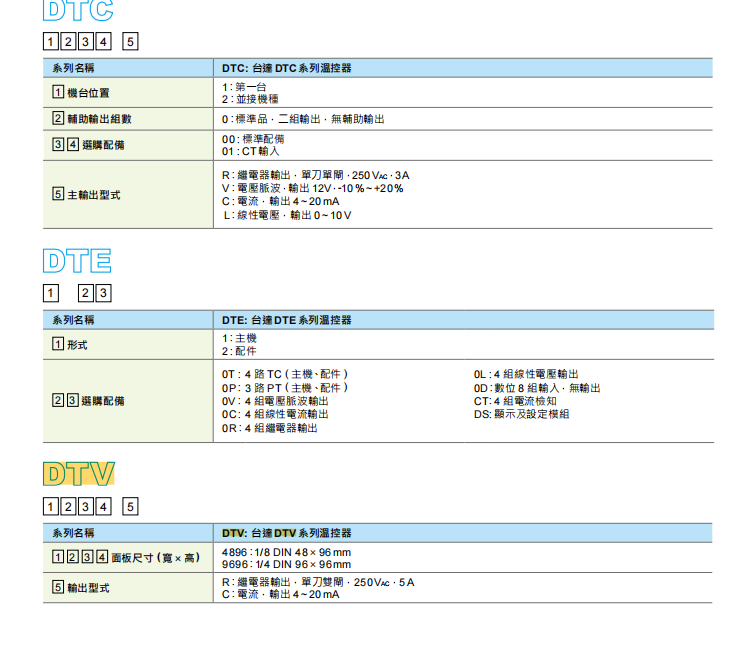The image size is (738, 651).
Task: Click the 'L: 線性電壓, 輸出 0~10V' line
Action: (287, 215)
